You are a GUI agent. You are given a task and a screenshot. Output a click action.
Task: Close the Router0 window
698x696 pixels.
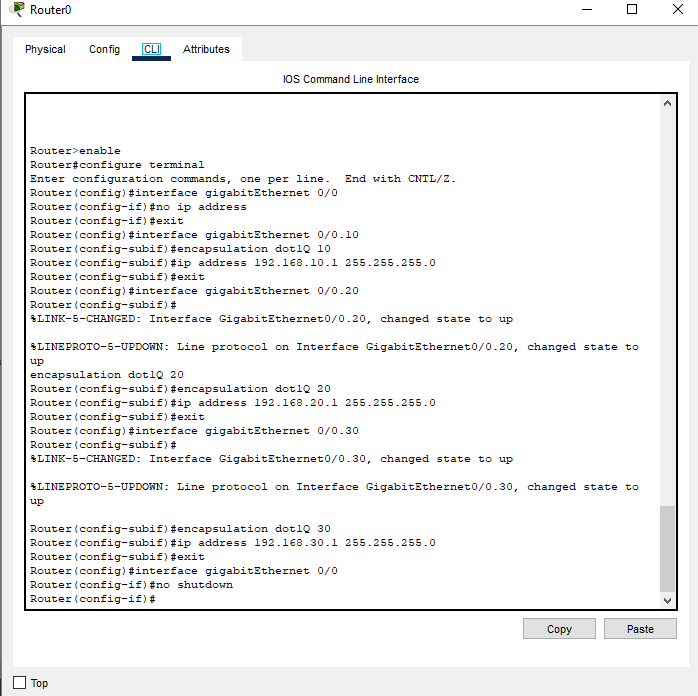pyautogui.click(x=678, y=9)
